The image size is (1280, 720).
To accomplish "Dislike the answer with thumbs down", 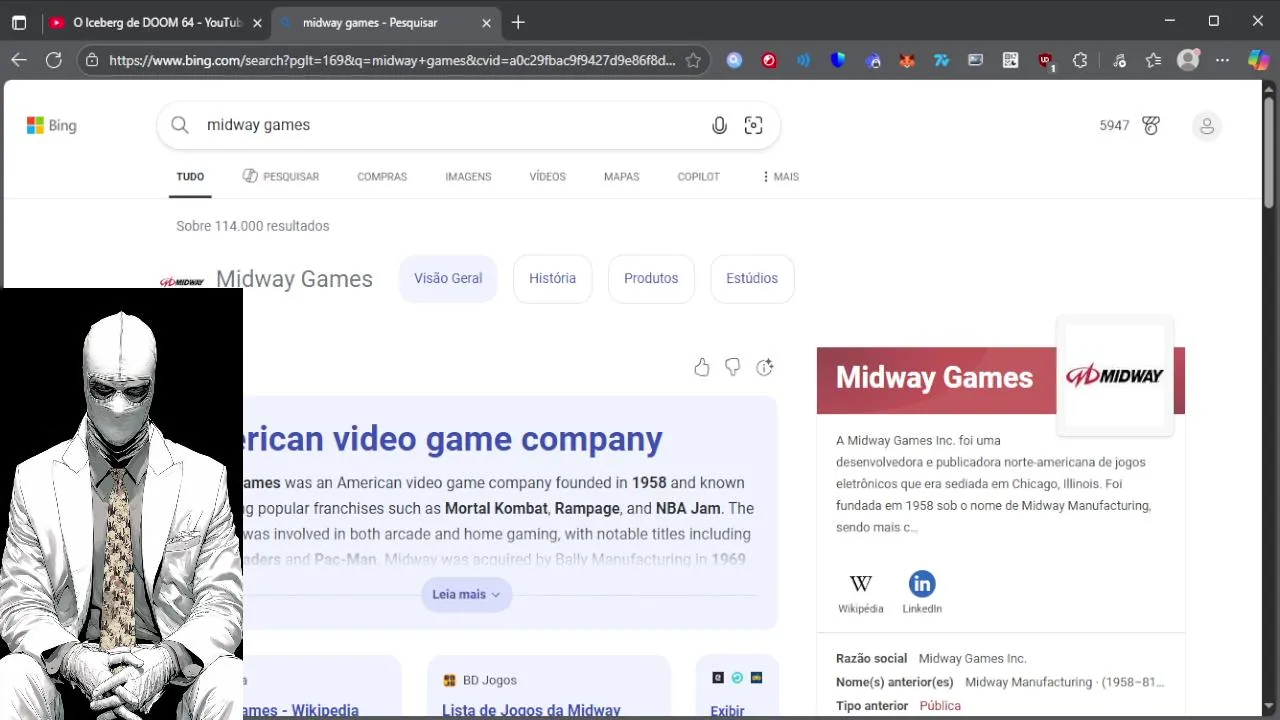I will (x=733, y=367).
